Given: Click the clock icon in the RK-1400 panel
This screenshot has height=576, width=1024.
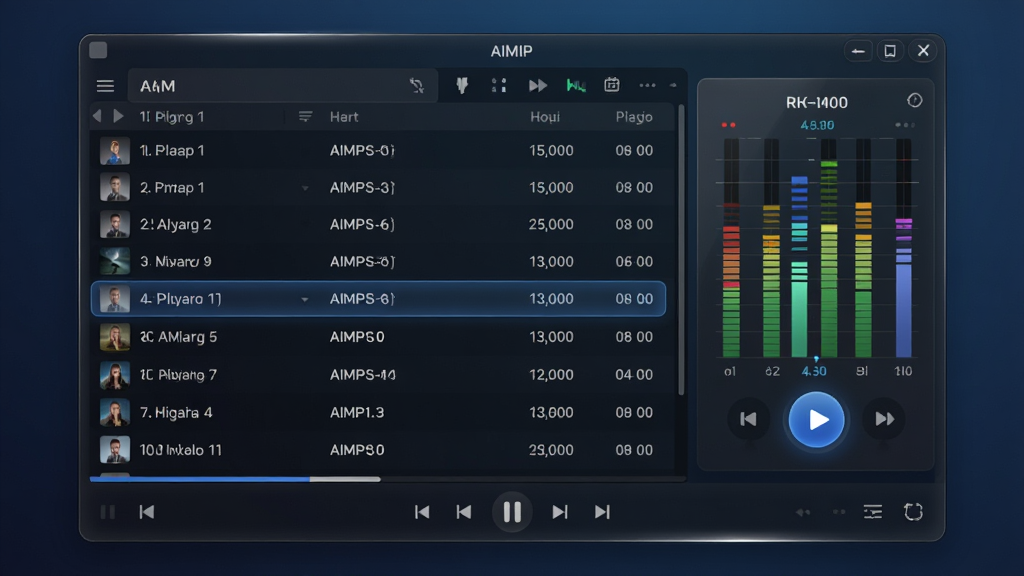Looking at the screenshot, I should (x=914, y=101).
